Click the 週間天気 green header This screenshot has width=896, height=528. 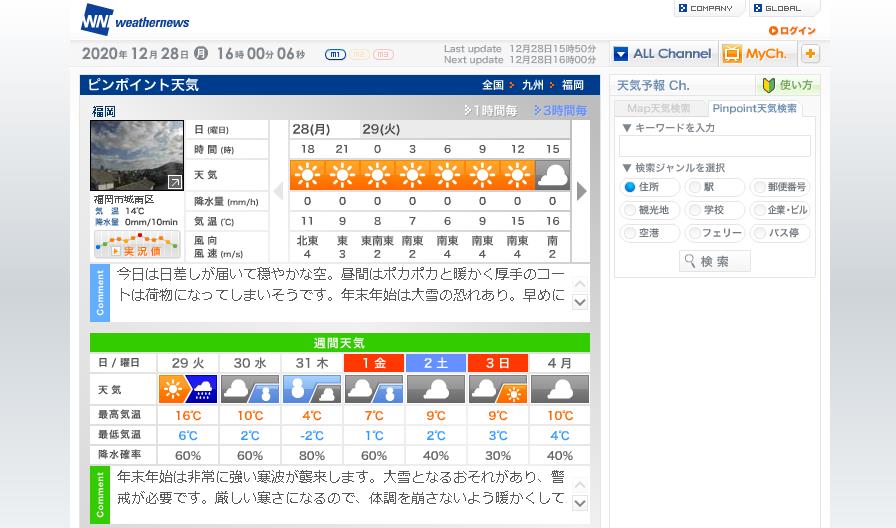tap(339, 343)
